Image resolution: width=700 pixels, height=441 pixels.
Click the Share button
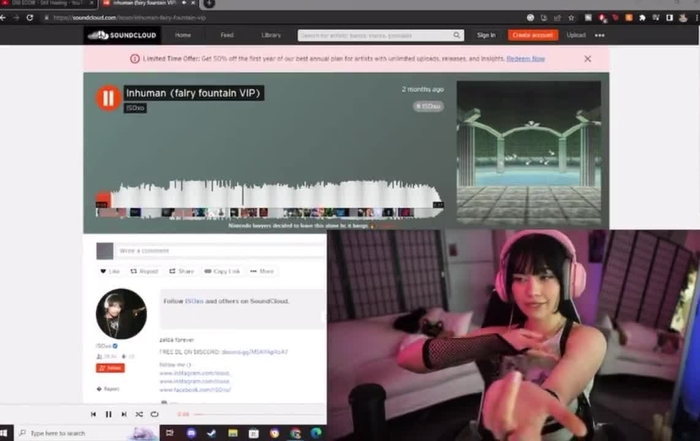pos(181,271)
